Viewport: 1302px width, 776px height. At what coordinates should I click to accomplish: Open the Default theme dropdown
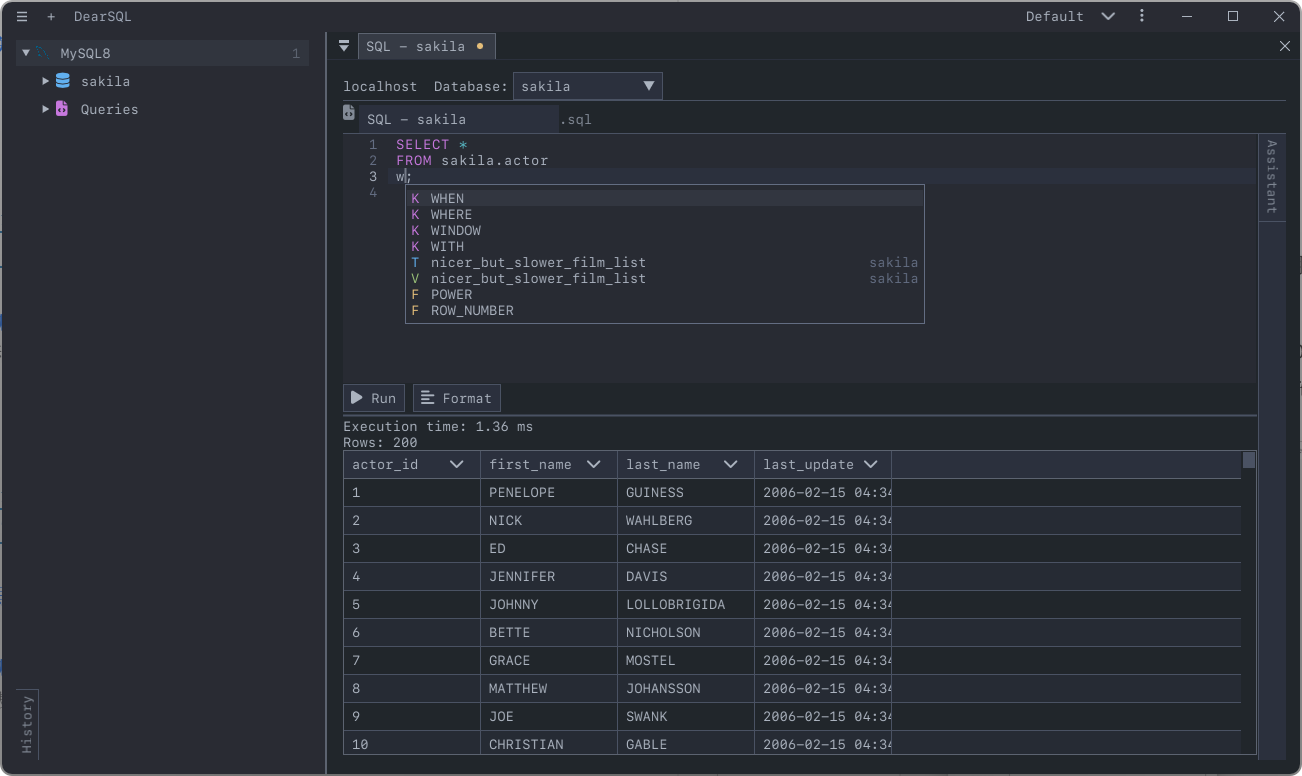[1070, 16]
